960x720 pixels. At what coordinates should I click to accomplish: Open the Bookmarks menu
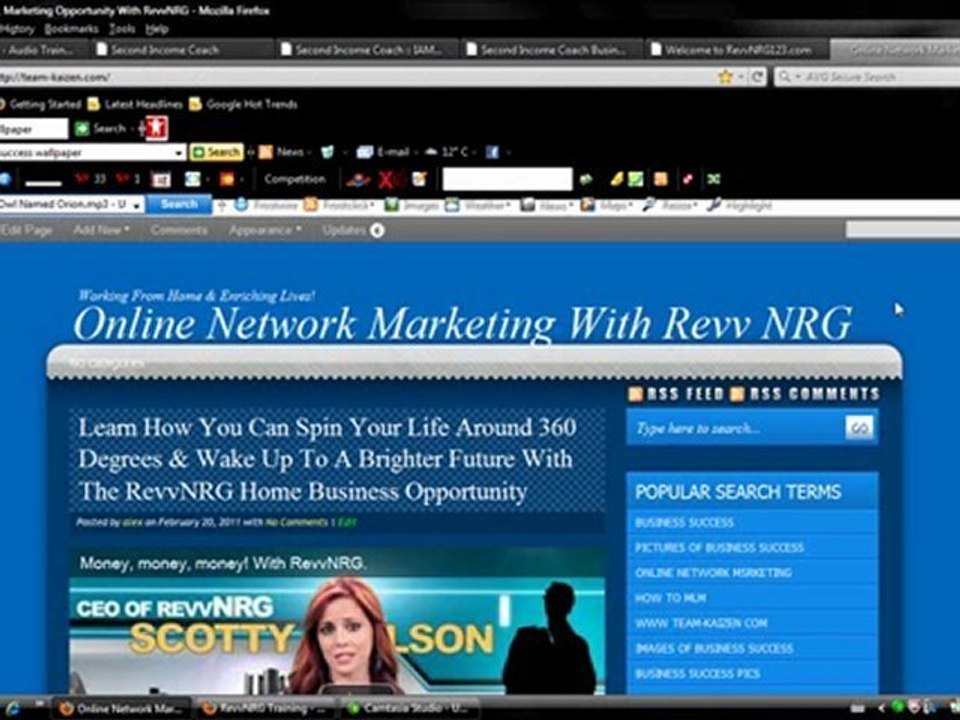71,29
